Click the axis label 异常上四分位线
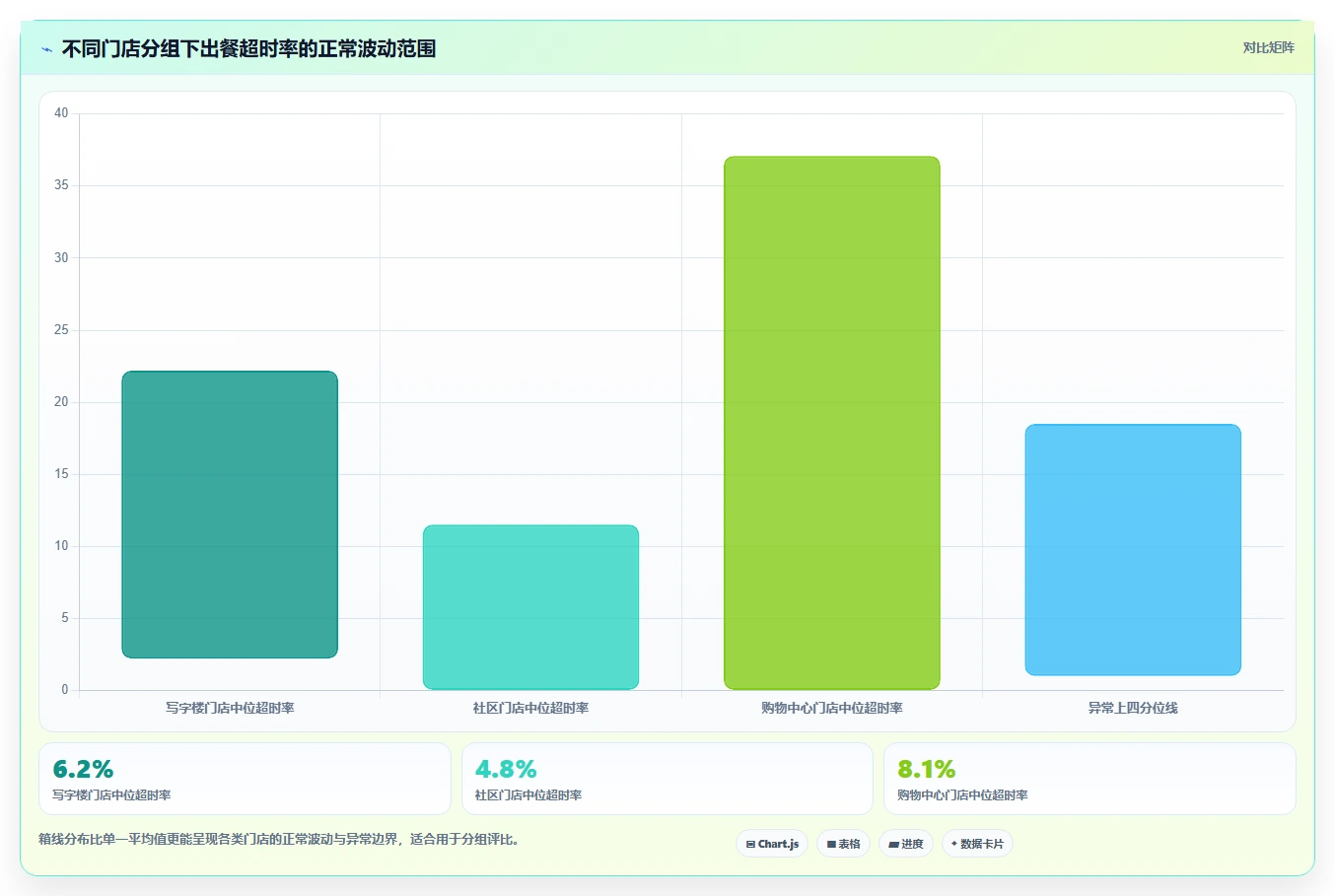This screenshot has width=1335, height=896. [1133, 708]
